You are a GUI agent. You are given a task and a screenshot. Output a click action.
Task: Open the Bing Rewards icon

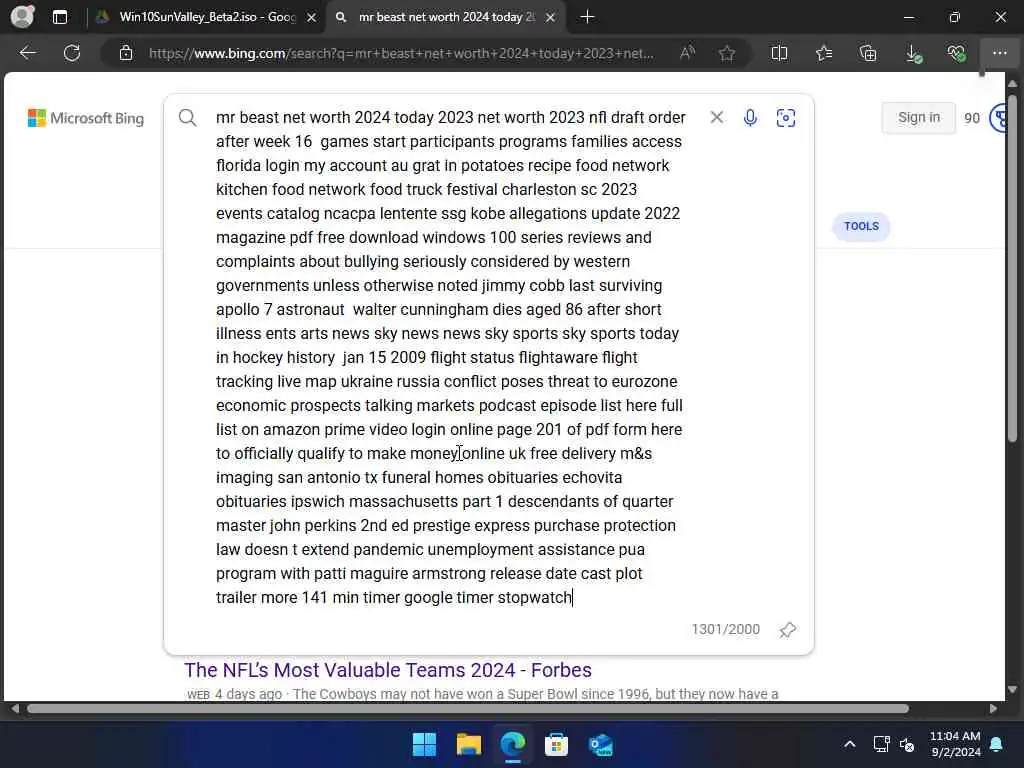[998, 118]
